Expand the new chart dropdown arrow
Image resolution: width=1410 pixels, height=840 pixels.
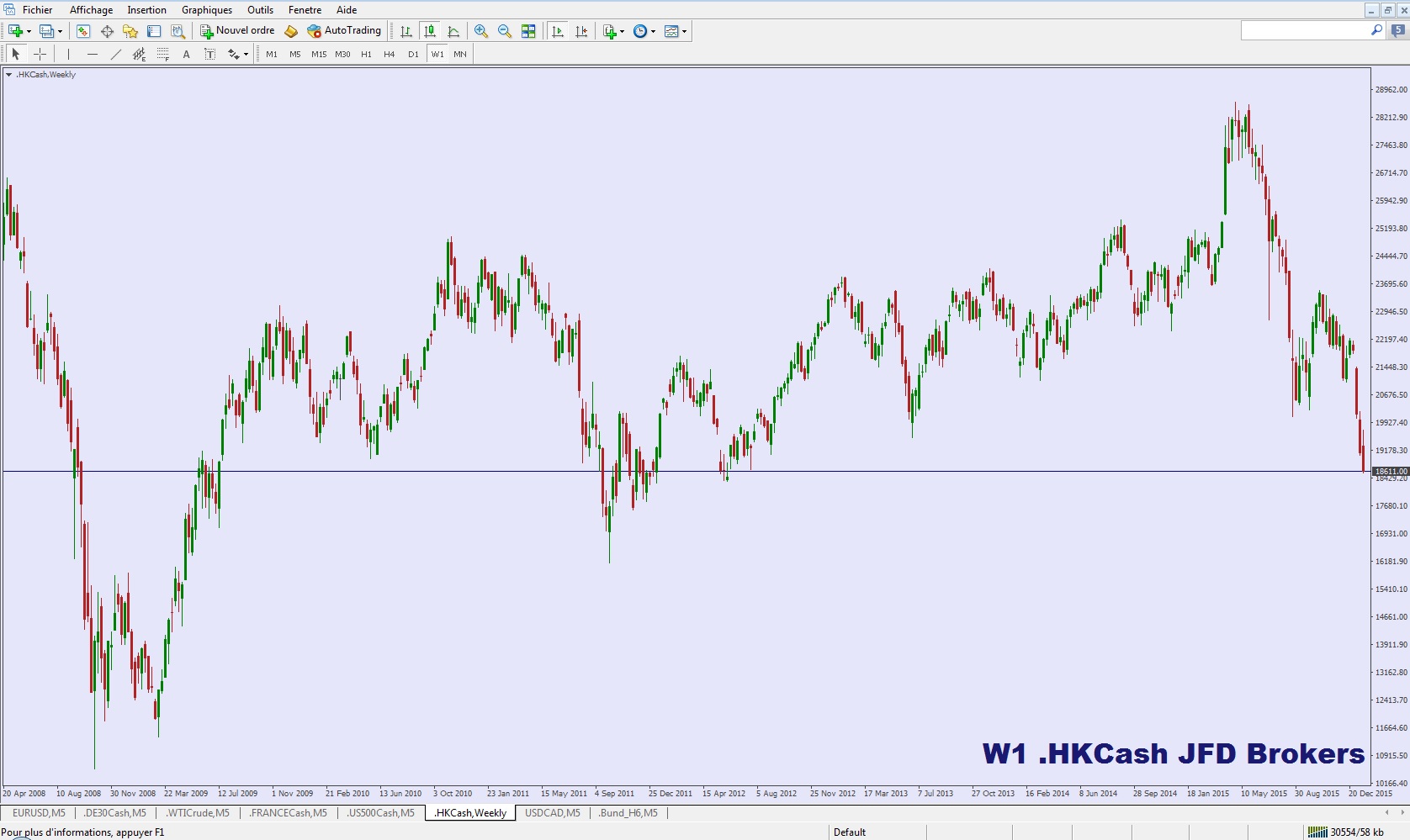tap(29, 31)
